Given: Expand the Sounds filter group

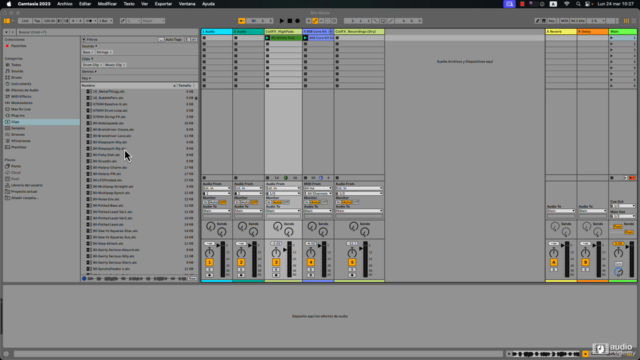Looking at the screenshot, I should (90, 46).
